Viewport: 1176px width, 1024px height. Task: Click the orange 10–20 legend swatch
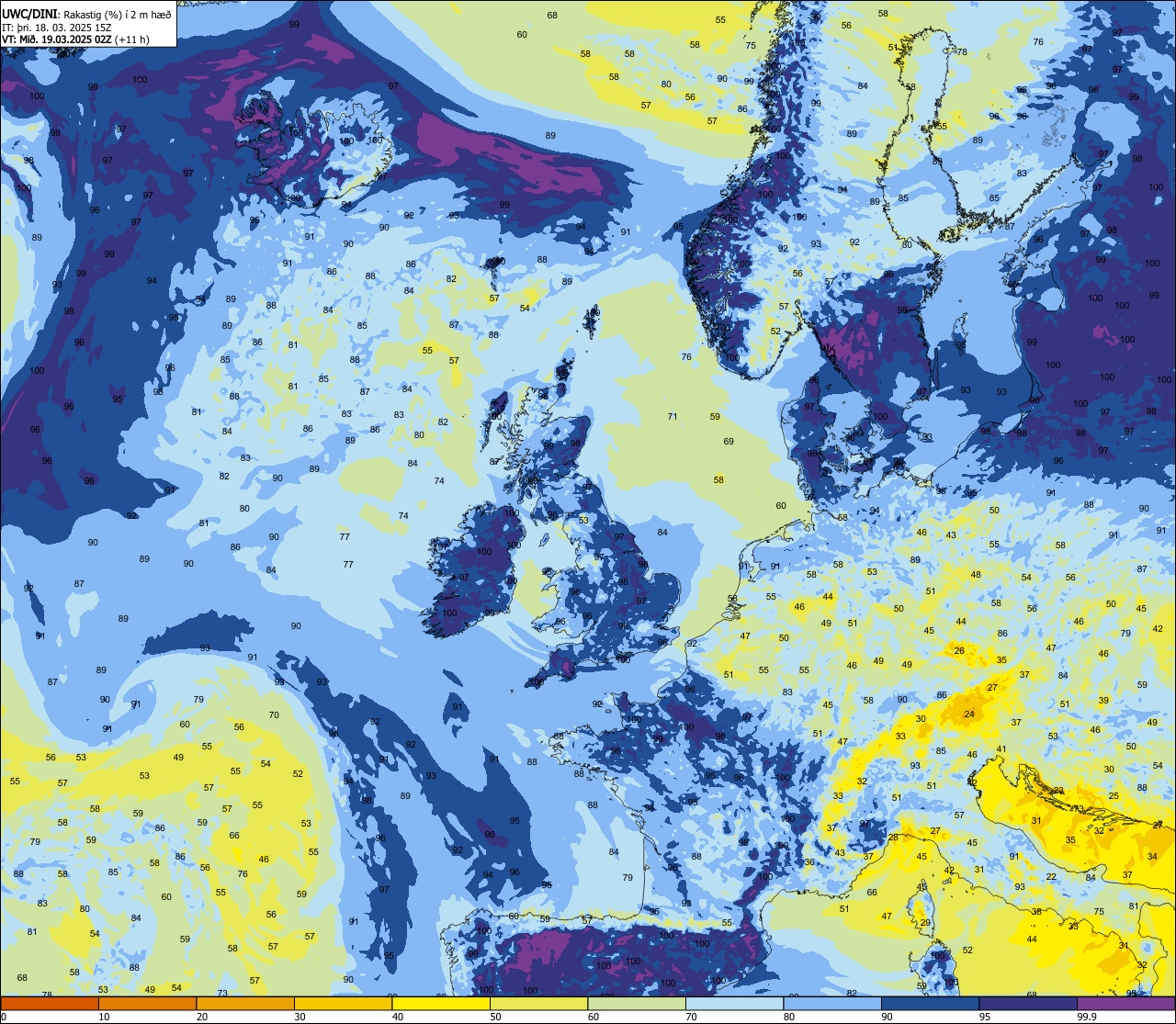click(x=147, y=1004)
